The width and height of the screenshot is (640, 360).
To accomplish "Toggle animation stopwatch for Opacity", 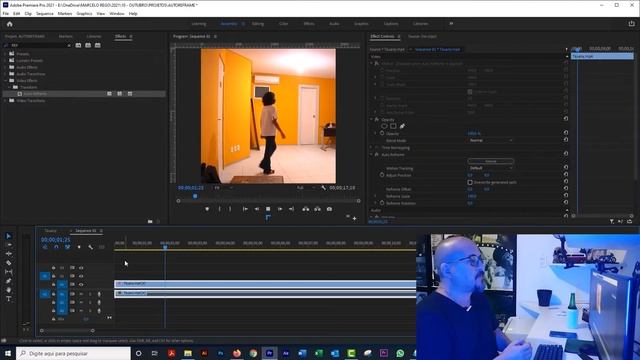I will [x=382, y=133].
